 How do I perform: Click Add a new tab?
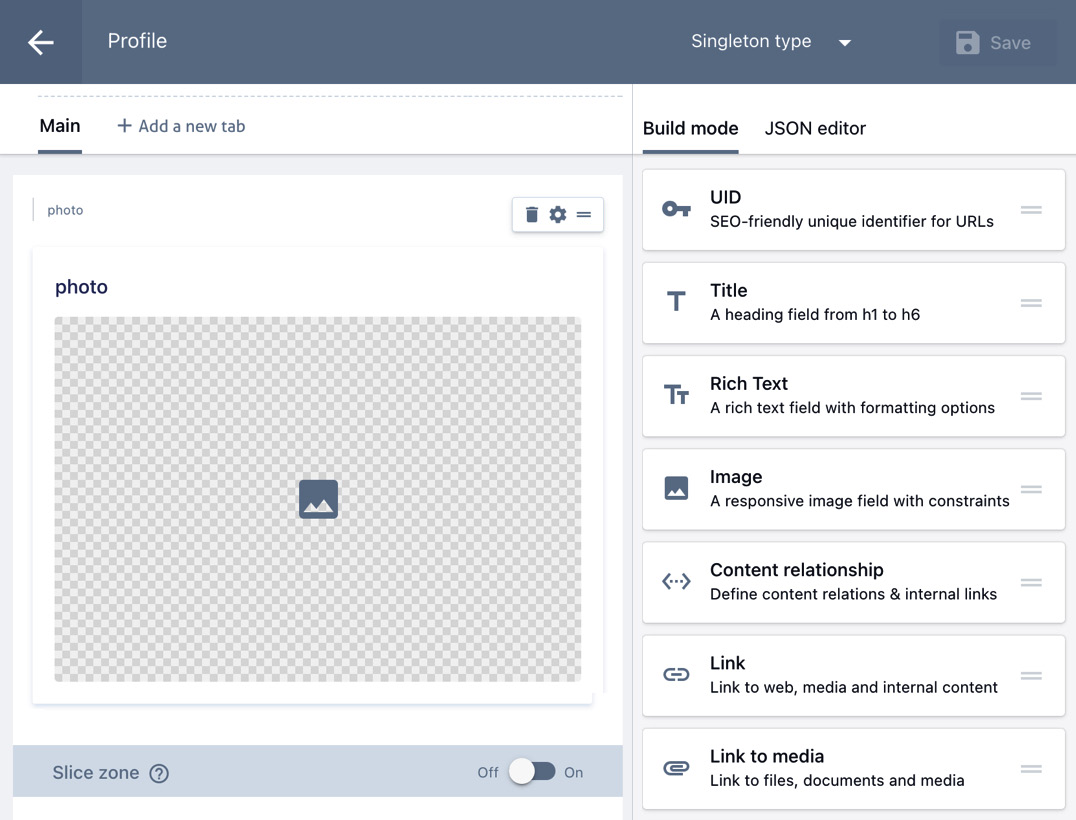click(181, 126)
